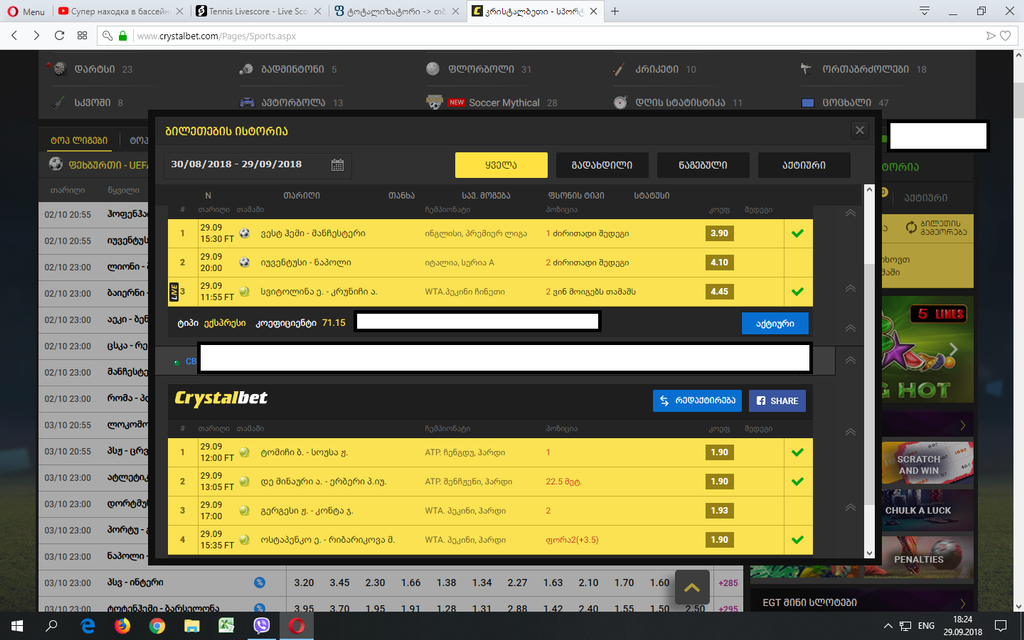Screen dimensions: 1024x640
Task: Select the გადახდილი filter tab
Action: coord(602,165)
